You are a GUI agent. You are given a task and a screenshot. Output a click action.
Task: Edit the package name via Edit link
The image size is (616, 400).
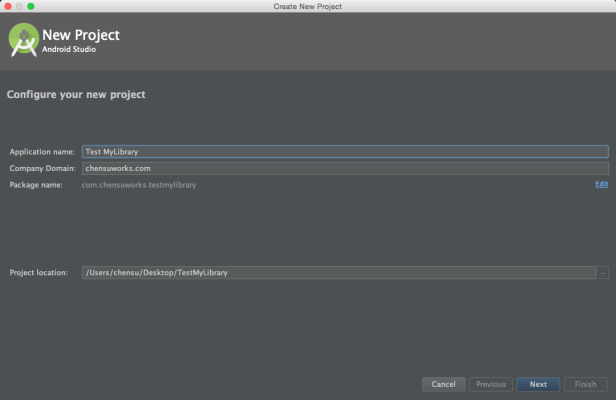(601, 184)
